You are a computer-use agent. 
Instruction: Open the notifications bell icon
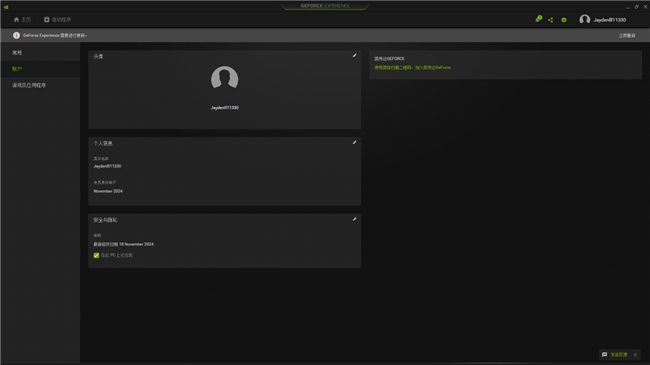[538, 19]
